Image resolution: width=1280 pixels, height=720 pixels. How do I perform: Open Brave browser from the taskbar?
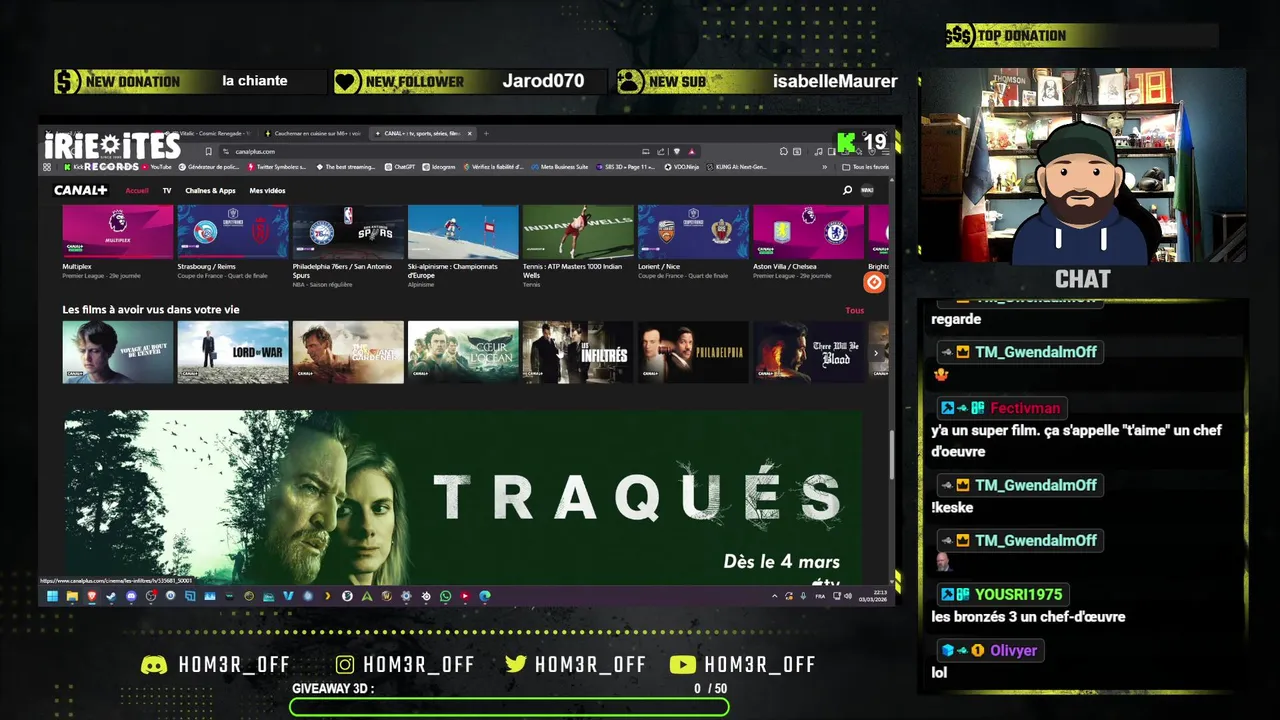pyautogui.click(x=92, y=596)
